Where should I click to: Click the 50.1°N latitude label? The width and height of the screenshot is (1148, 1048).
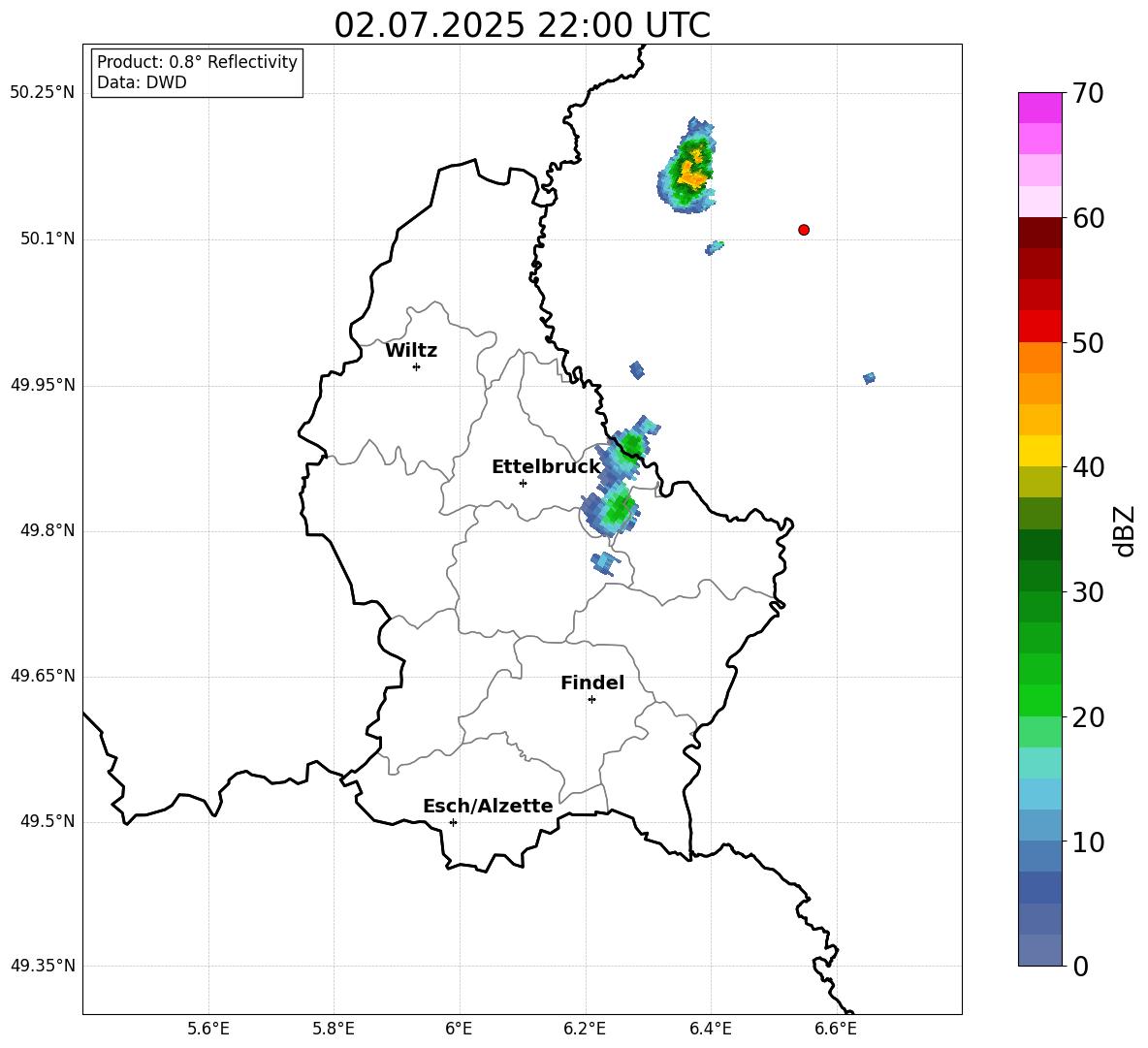(x=48, y=239)
